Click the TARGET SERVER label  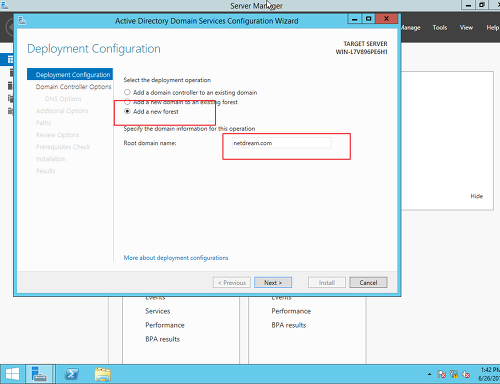tap(365, 44)
